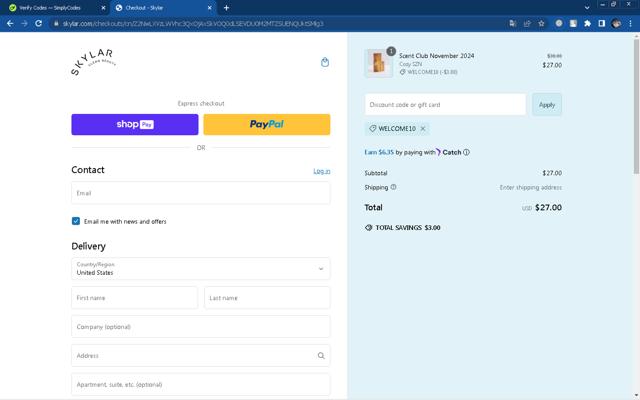Bookmark this page with star icon
The width and height of the screenshot is (640, 400).
coord(541,23)
